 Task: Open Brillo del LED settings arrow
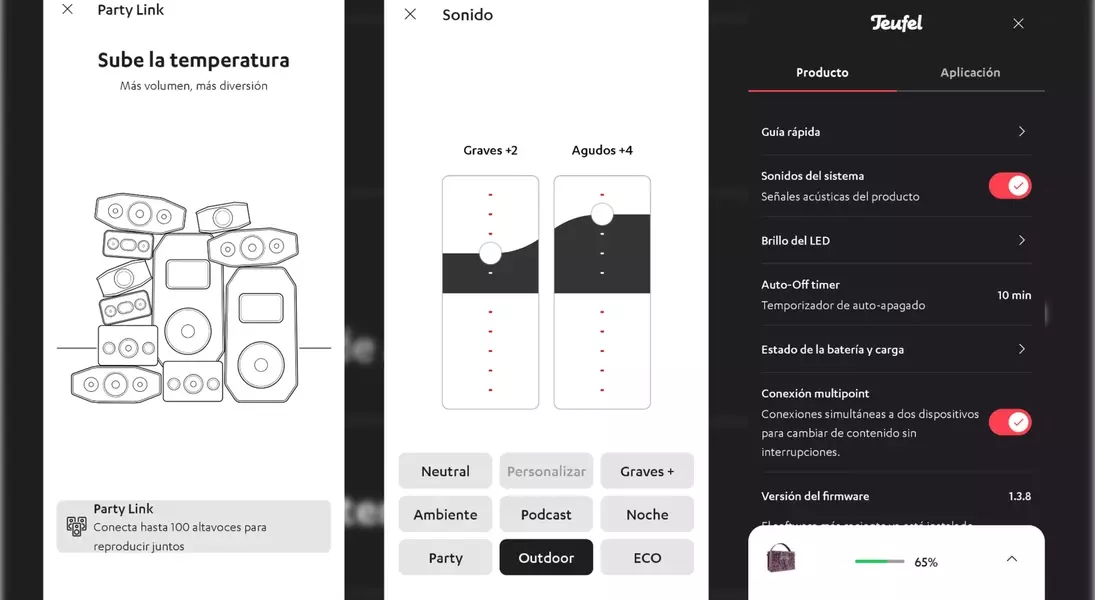(x=1021, y=241)
